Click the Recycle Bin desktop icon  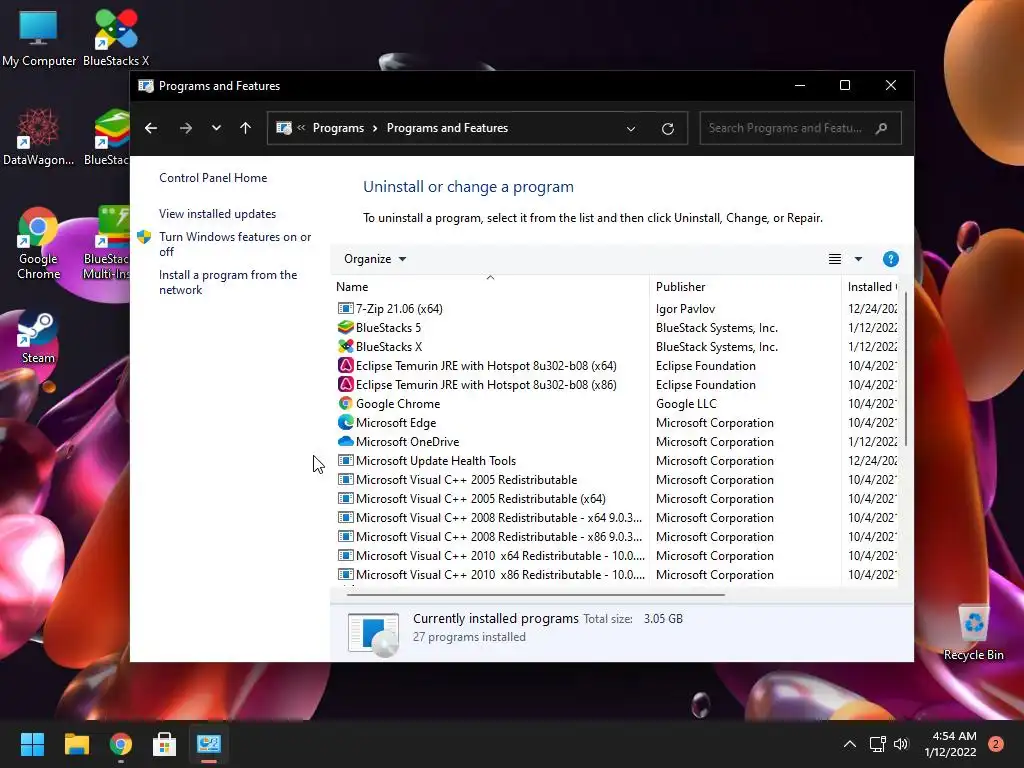(973, 632)
